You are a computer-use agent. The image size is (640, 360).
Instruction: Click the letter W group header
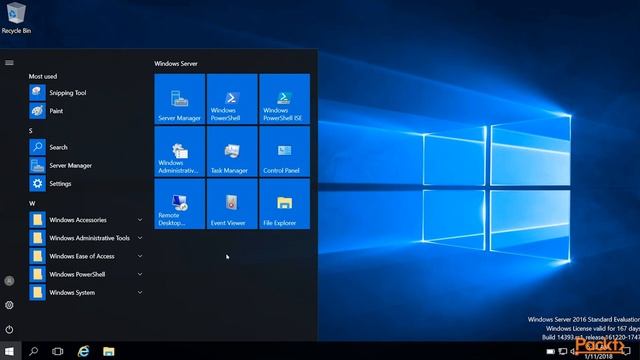pos(32,203)
